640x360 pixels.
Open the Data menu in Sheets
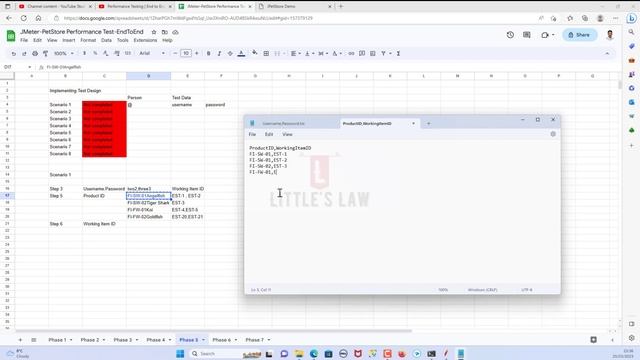[106, 40]
